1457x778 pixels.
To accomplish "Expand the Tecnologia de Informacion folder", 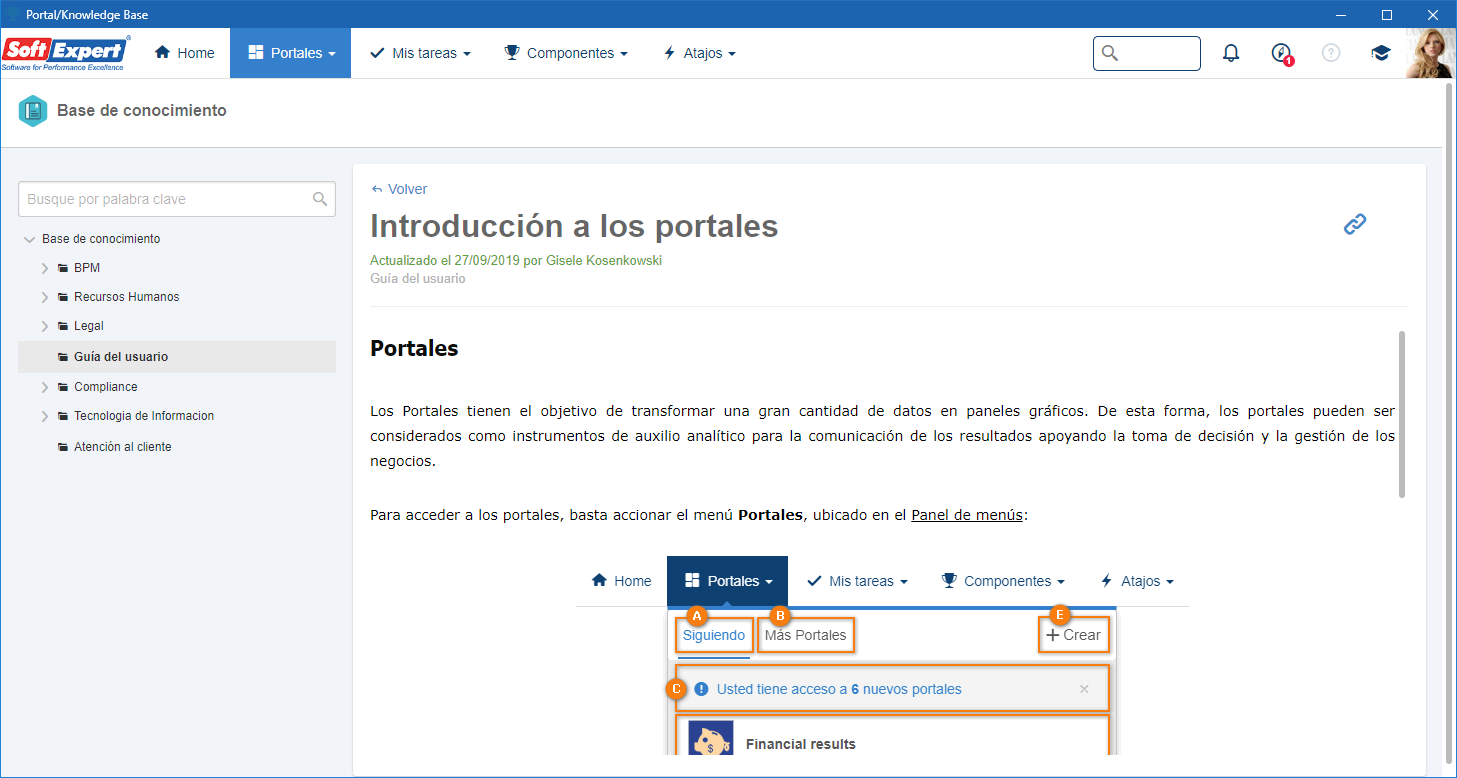I will 45,416.
